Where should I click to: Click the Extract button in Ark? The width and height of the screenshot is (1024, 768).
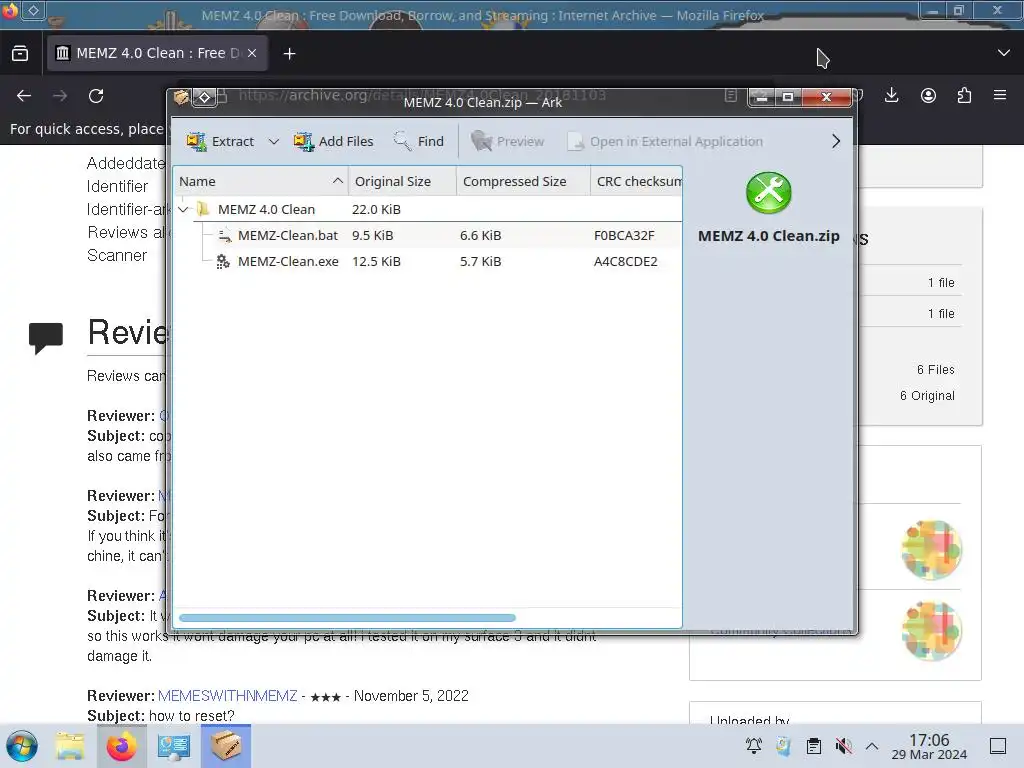[x=221, y=141]
